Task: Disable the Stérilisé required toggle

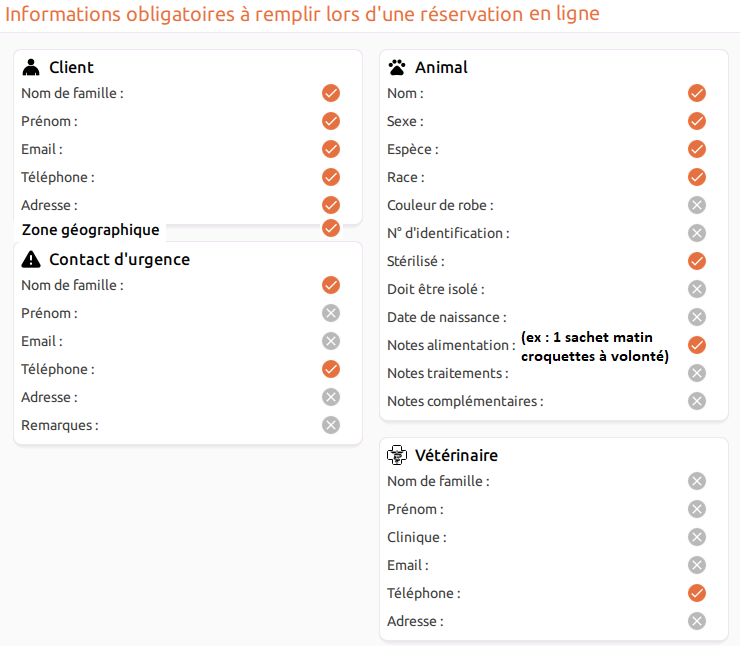Action: coord(697,261)
